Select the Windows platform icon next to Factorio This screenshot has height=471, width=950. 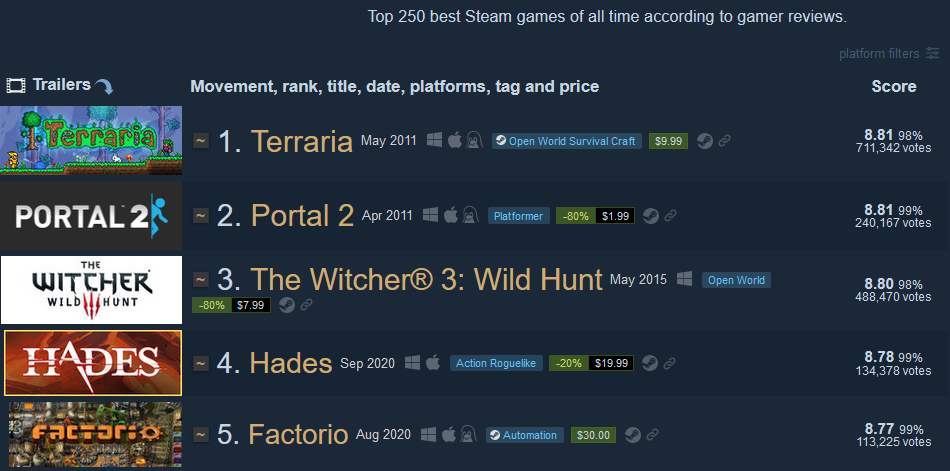coord(428,435)
